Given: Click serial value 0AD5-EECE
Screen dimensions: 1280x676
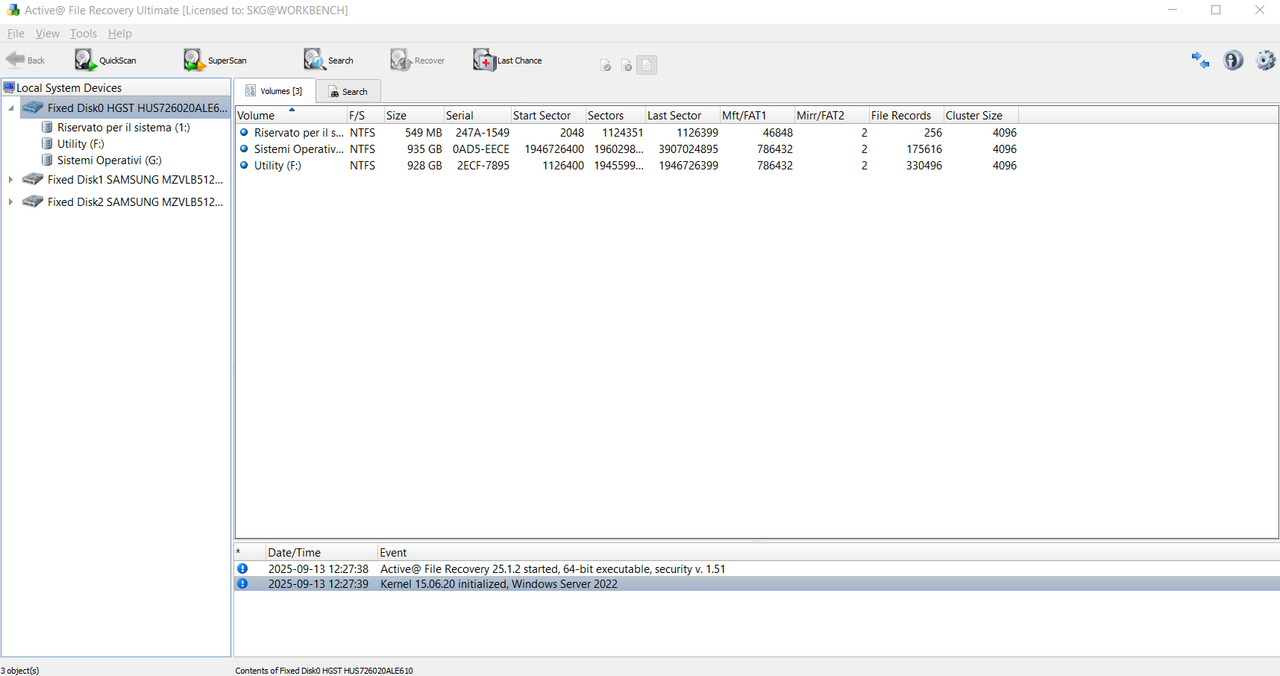Looking at the screenshot, I should (480, 149).
